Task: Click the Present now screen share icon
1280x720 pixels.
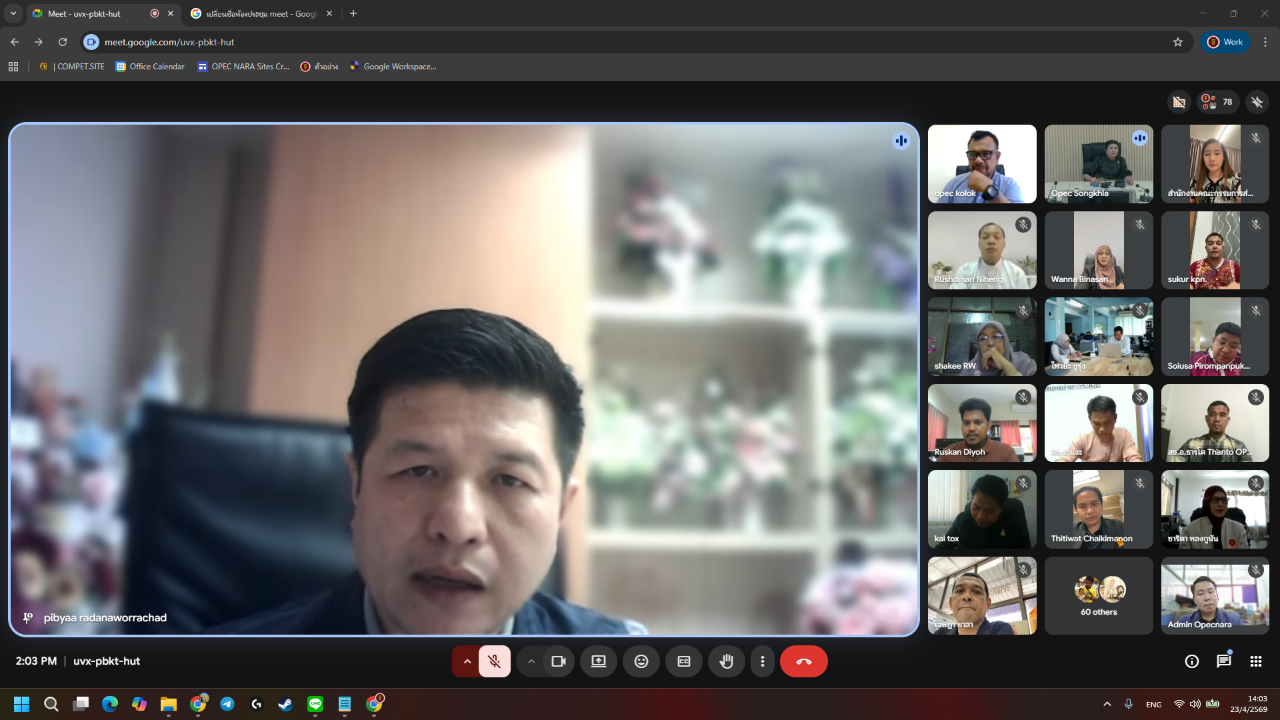Action: point(598,661)
